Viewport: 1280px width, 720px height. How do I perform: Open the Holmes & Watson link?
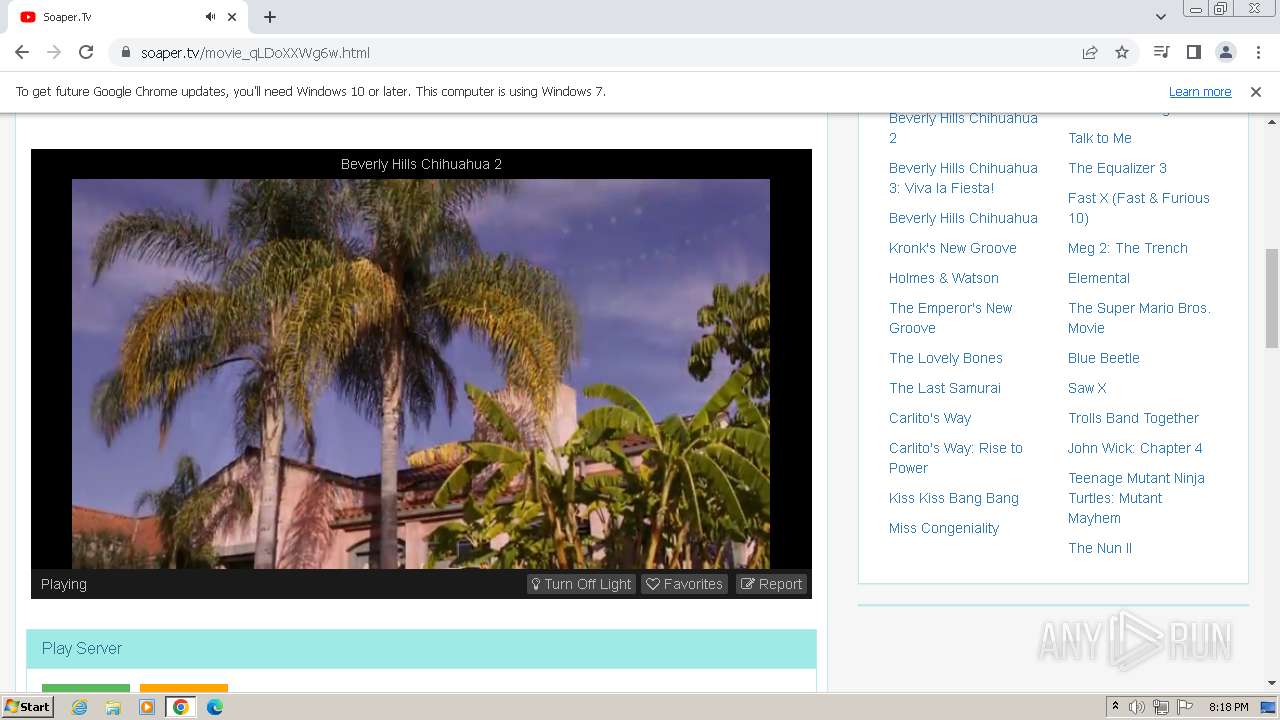tap(944, 278)
